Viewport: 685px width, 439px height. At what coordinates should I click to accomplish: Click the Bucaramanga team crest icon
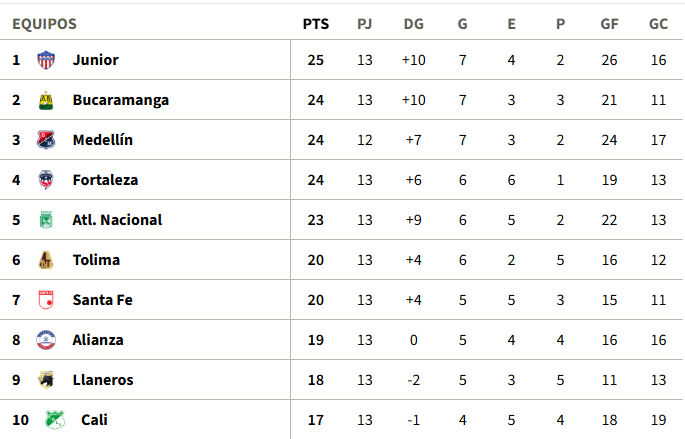pos(46,100)
